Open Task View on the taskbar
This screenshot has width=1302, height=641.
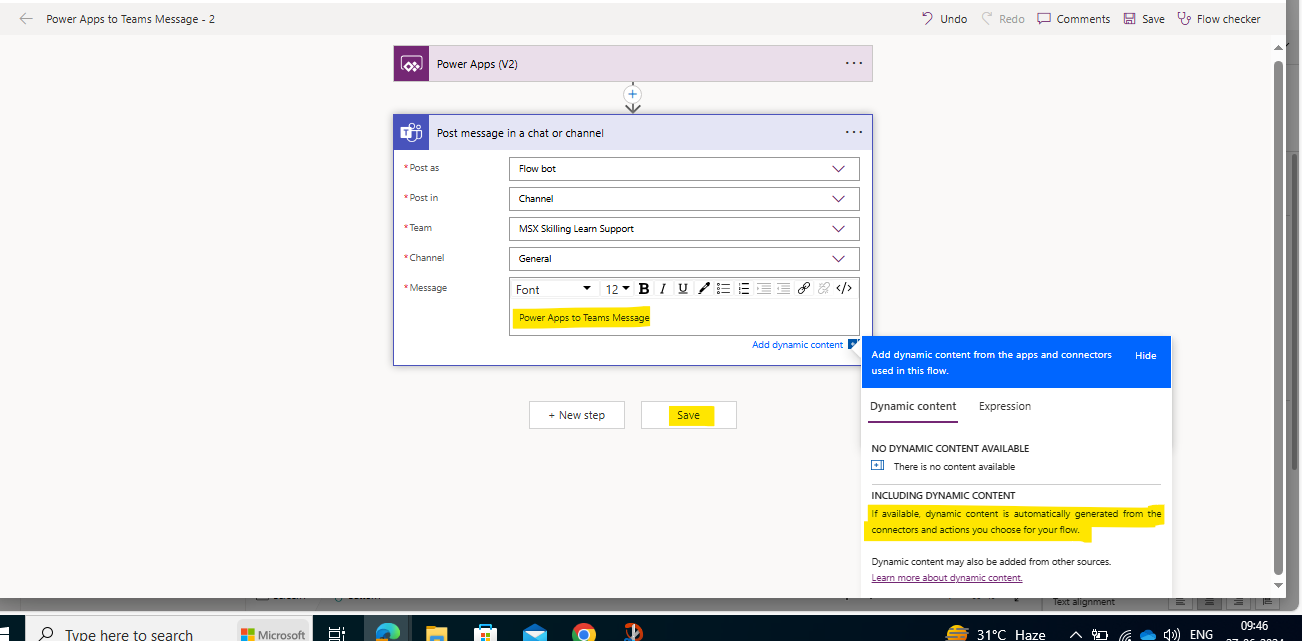(x=336, y=634)
